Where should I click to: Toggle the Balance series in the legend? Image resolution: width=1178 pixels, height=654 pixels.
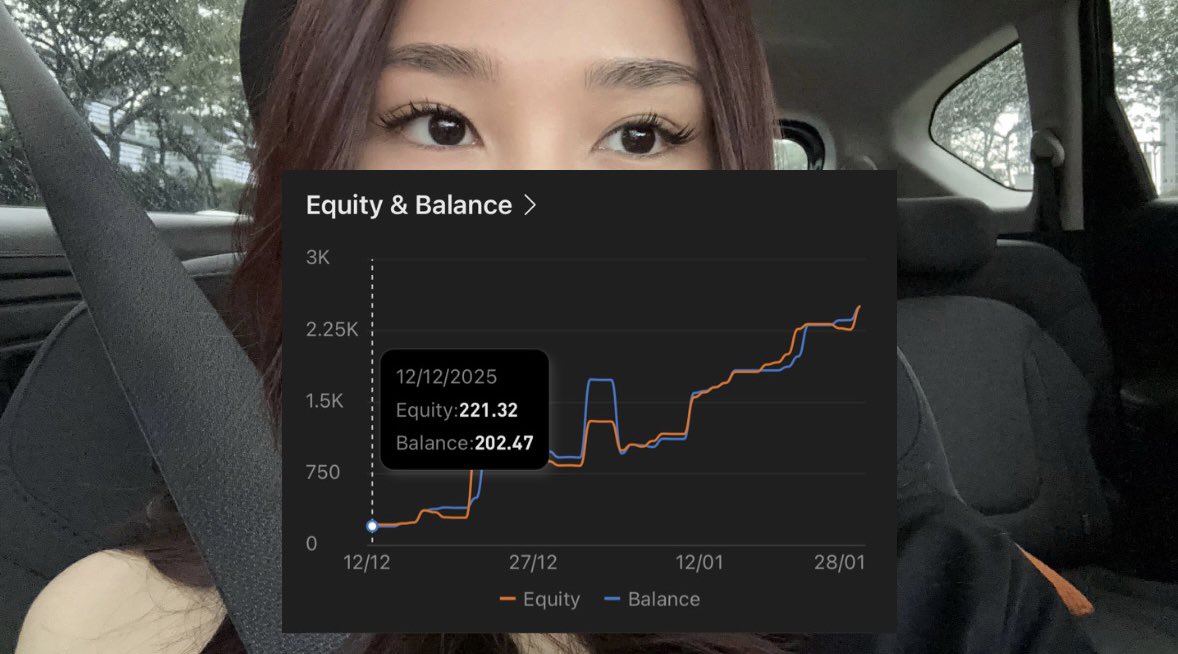[x=652, y=599]
